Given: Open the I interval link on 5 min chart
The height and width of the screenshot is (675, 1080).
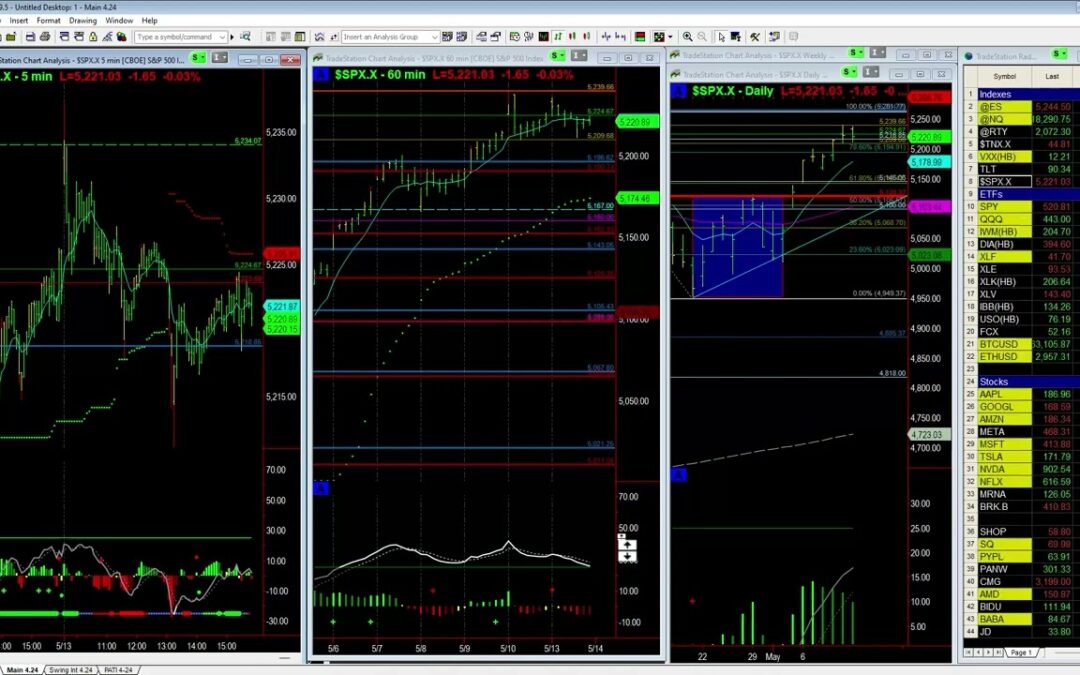Looking at the screenshot, I should [x=219, y=58].
